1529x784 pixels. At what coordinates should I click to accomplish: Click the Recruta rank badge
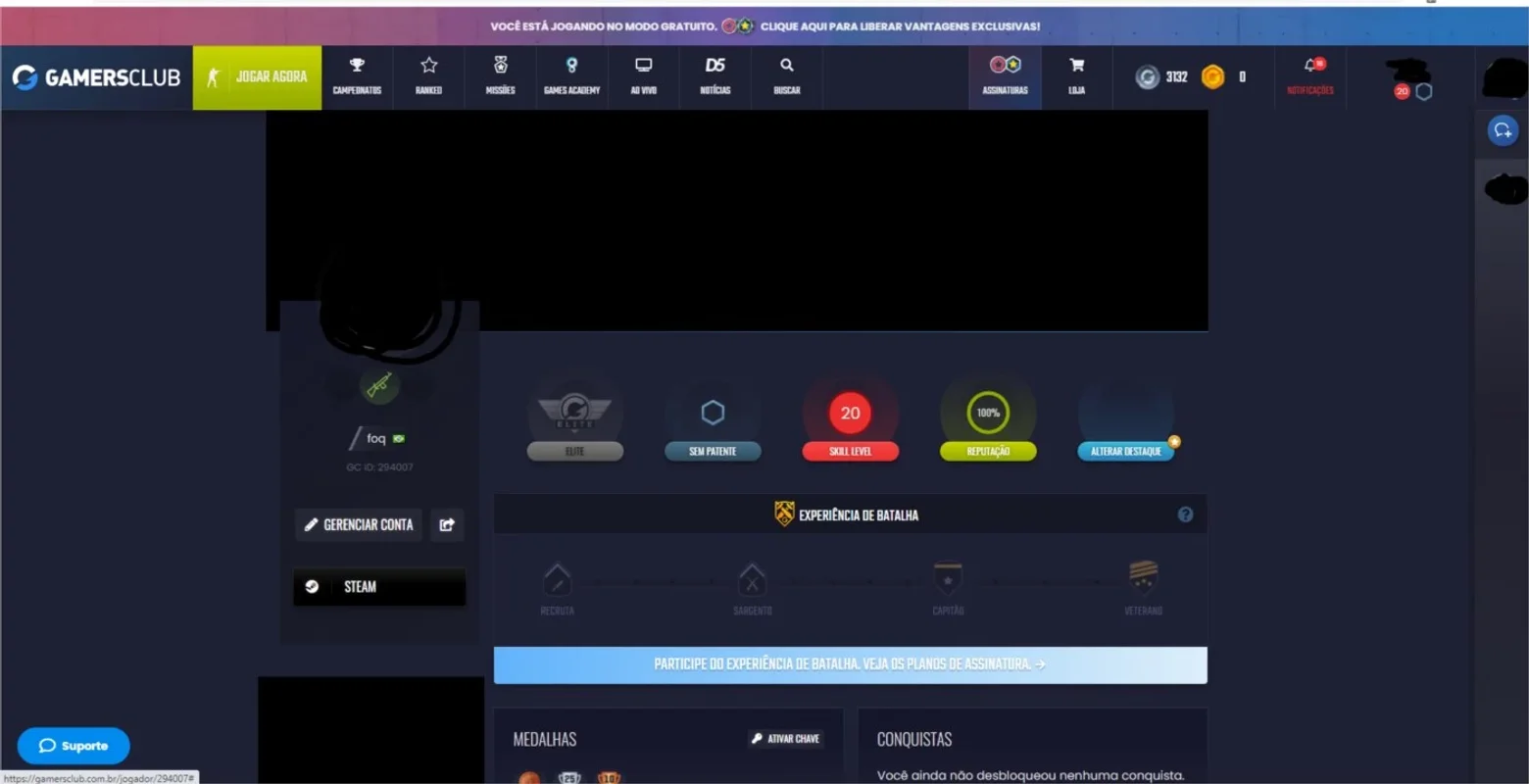pyautogui.click(x=557, y=580)
